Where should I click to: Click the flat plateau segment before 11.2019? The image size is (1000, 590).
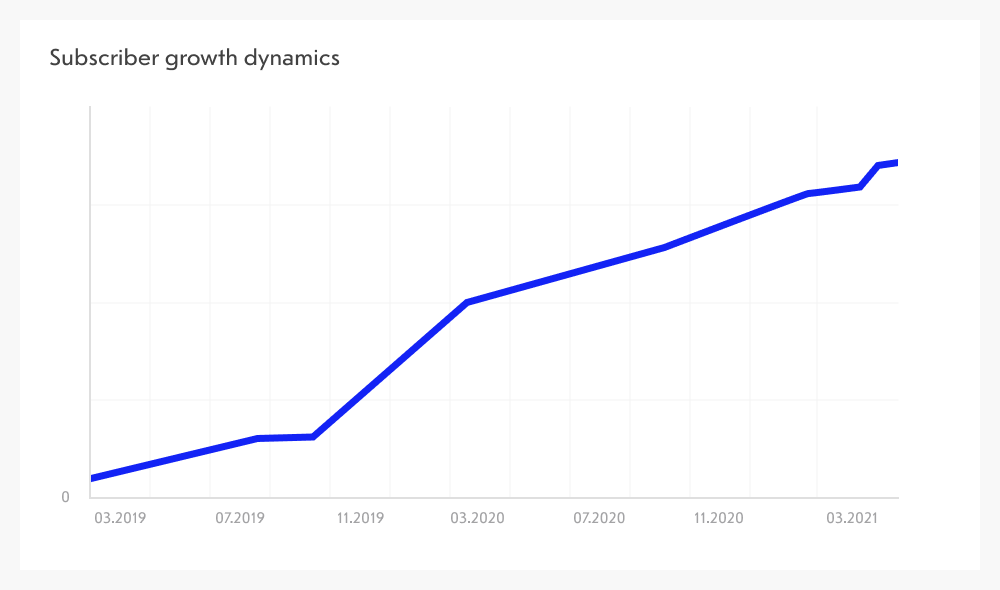click(x=286, y=438)
